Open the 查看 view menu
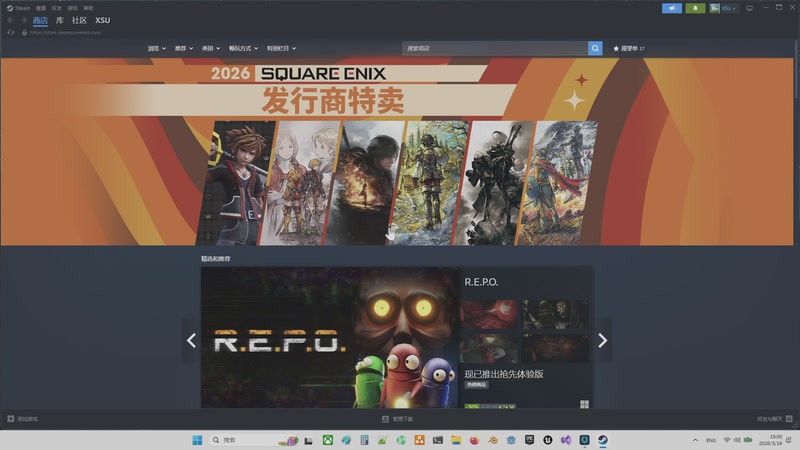The image size is (800, 450). [x=41, y=8]
